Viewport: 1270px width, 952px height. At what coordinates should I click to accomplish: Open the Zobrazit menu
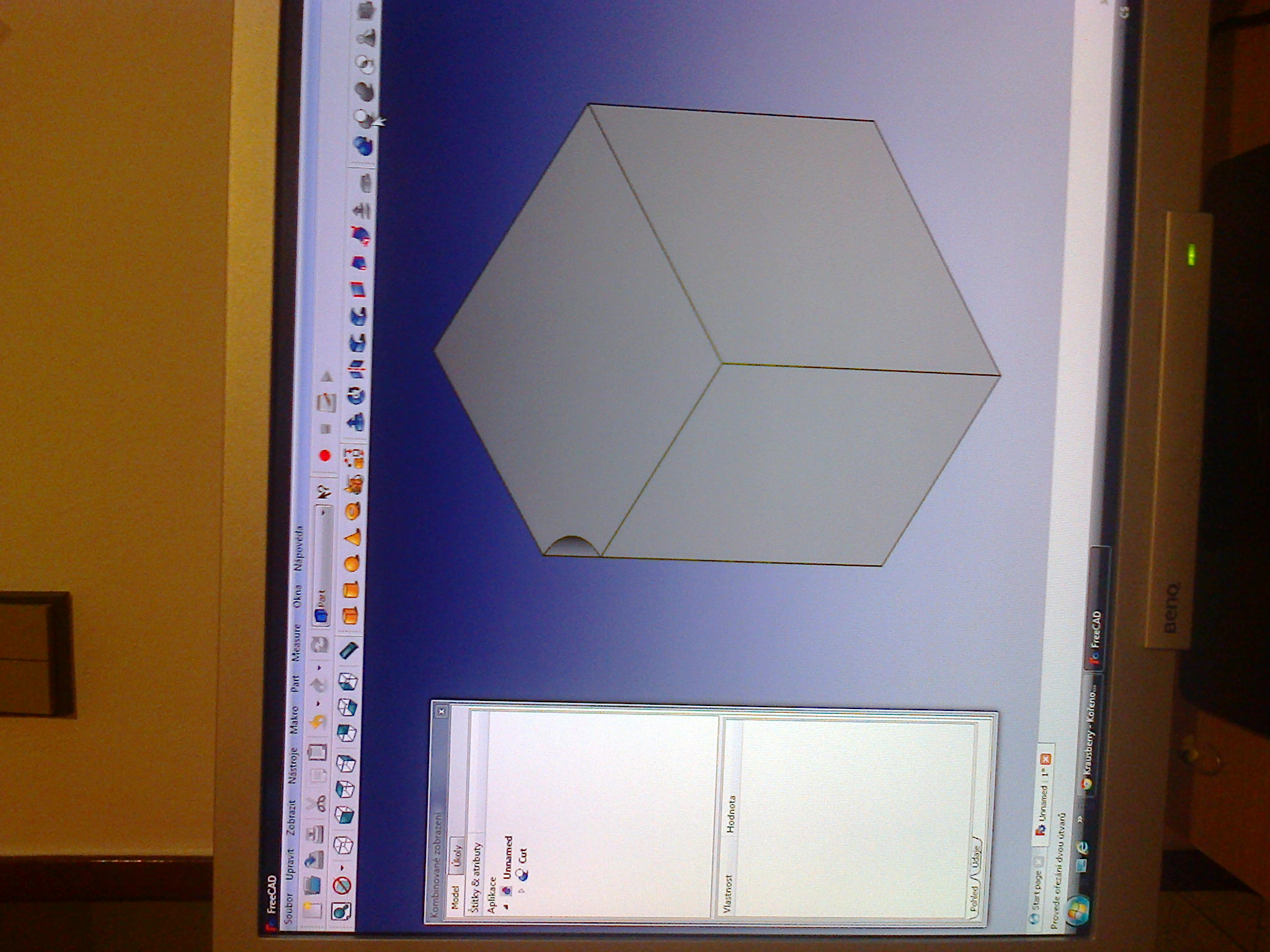[292, 818]
